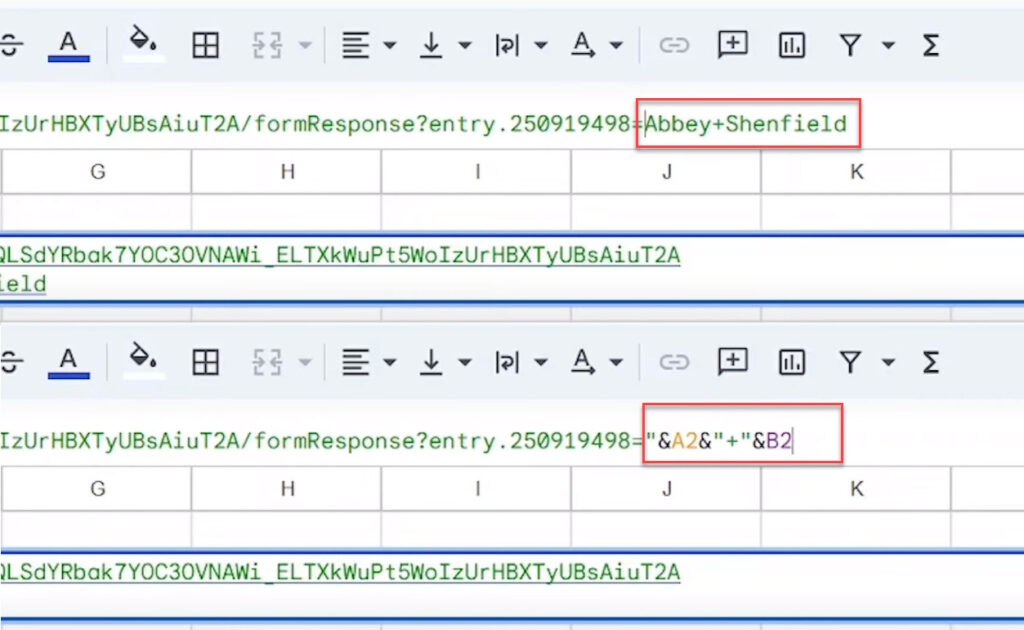Click the borders icon in the lower toolbar

point(205,361)
